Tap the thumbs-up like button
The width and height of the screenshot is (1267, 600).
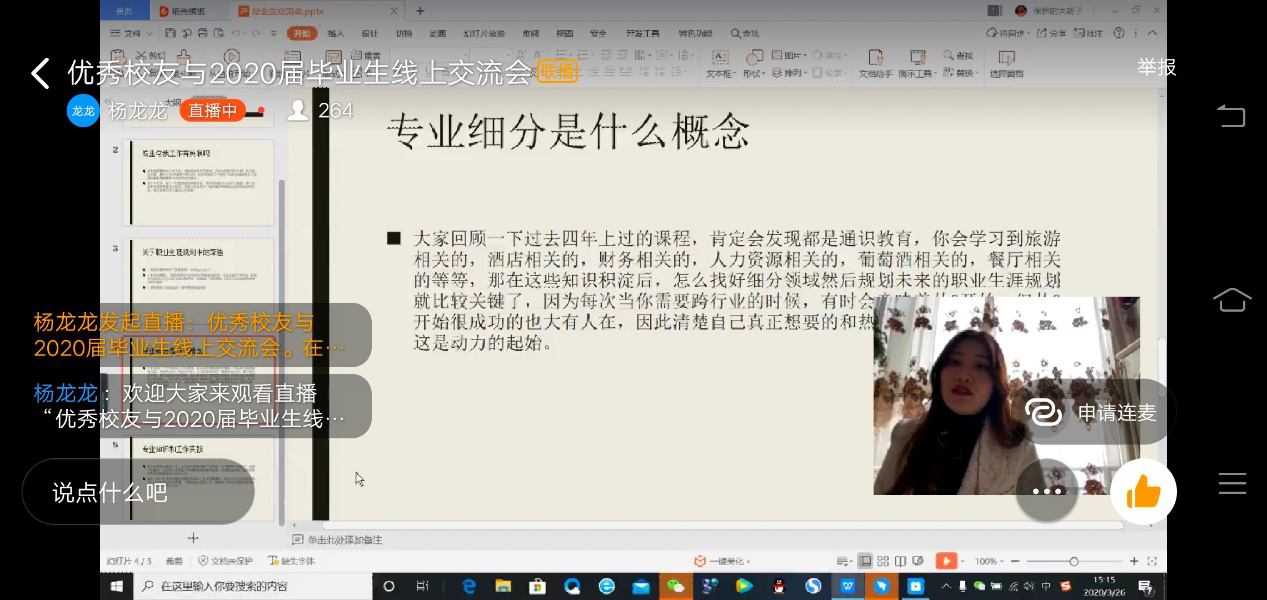click(x=1143, y=491)
